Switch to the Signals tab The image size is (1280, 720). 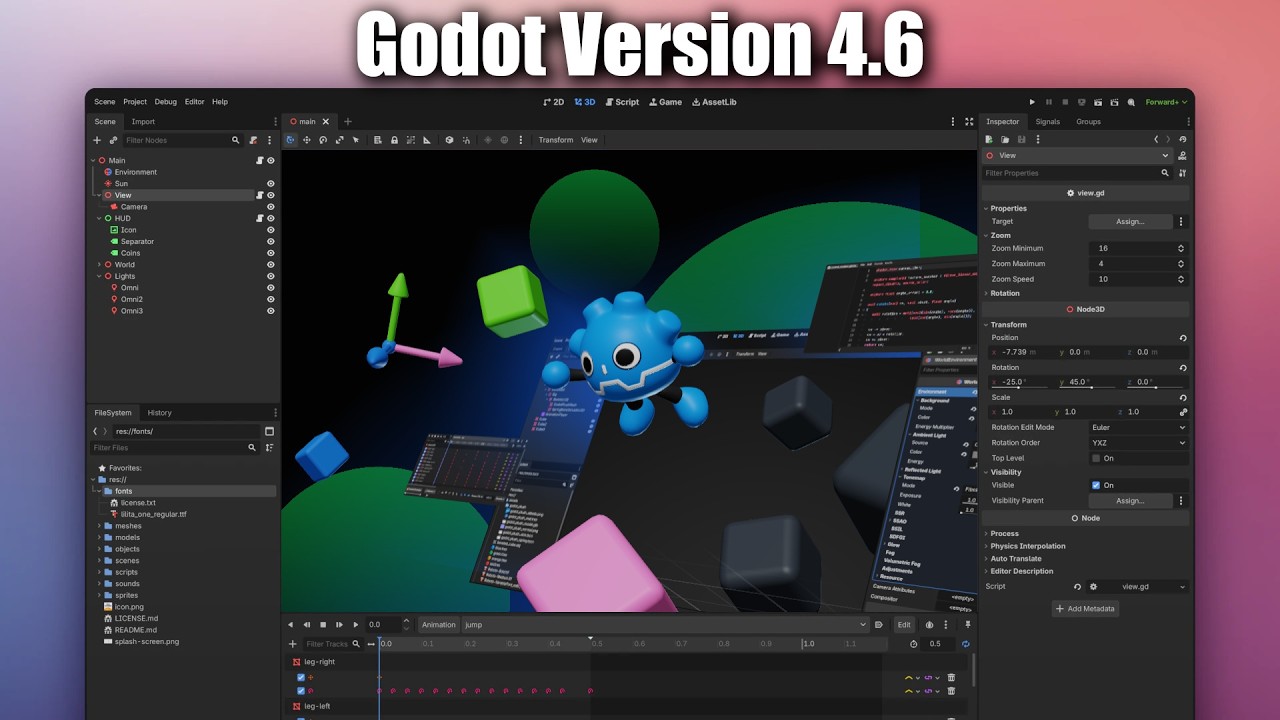coord(1047,122)
